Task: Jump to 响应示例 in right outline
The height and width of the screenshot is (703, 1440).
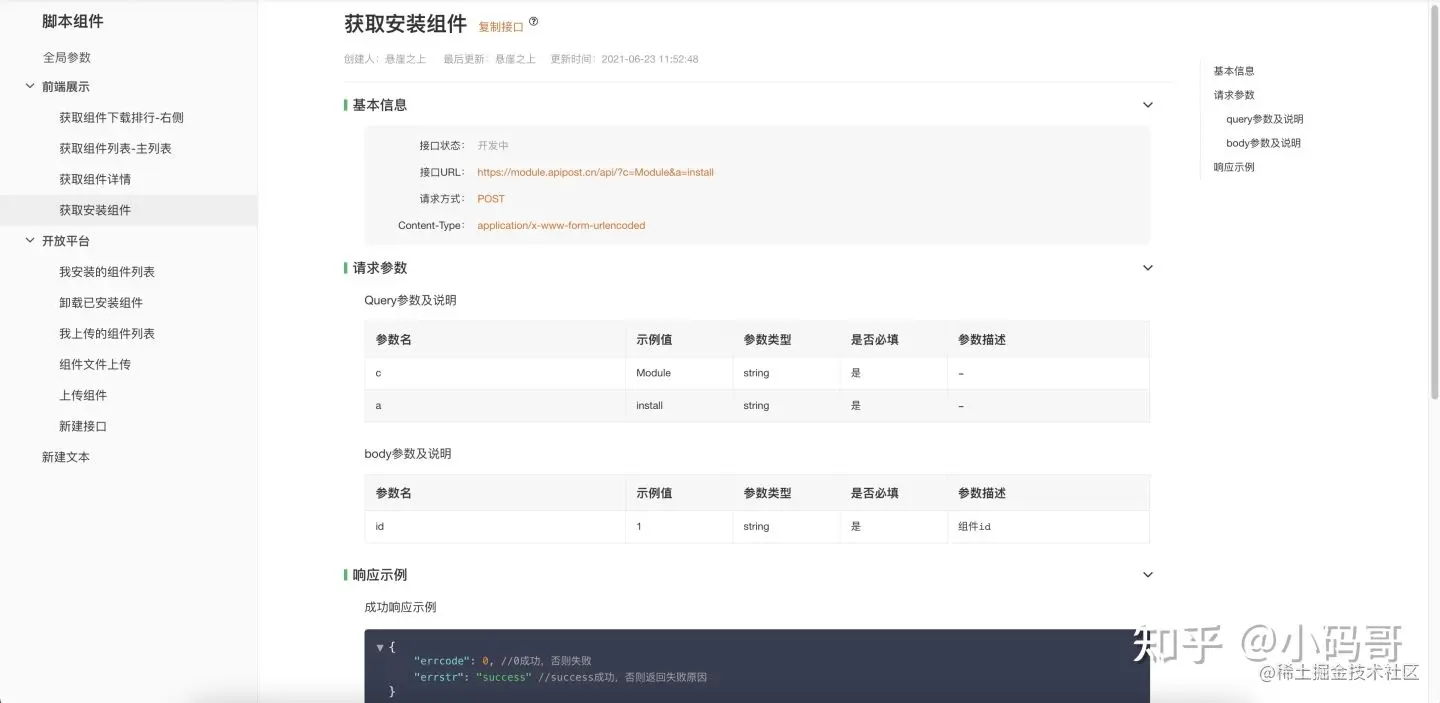Action: pos(1234,167)
